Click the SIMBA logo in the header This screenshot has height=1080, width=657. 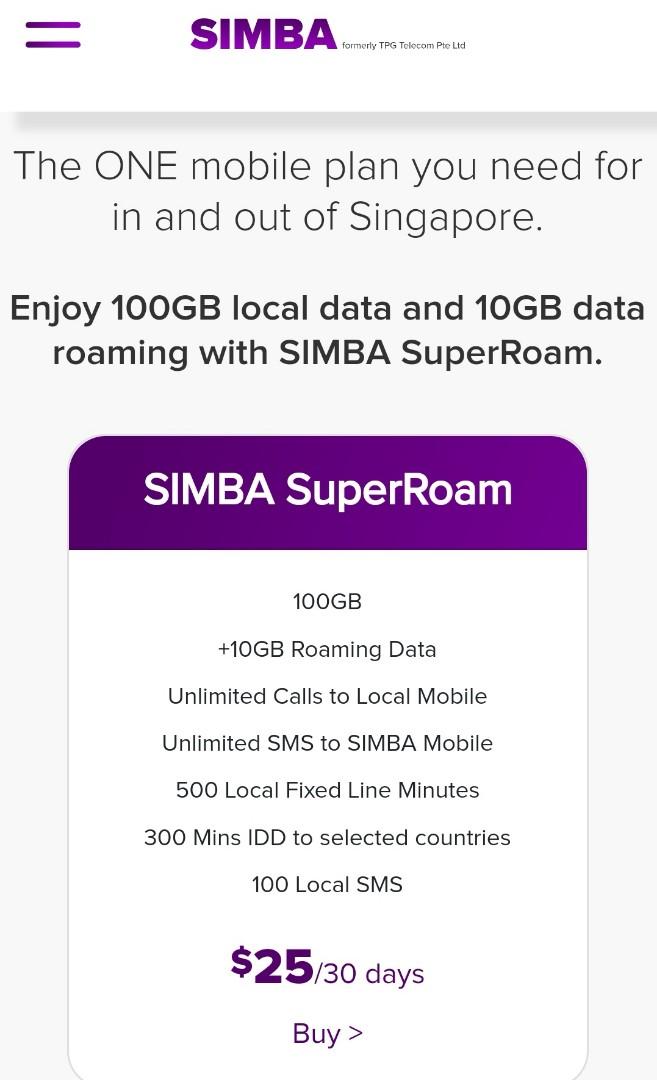click(265, 33)
